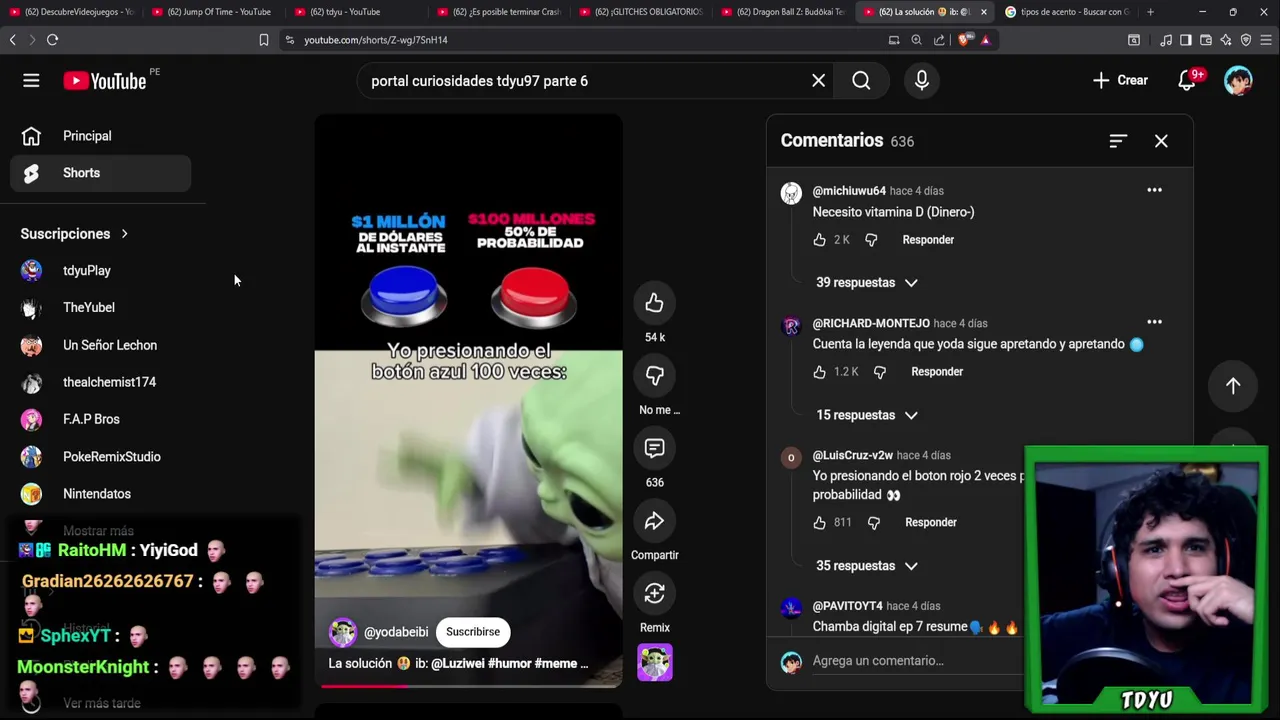Open the notifications bell
Viewport: 1280px width, 720px height.
[x=1187, y=81]
